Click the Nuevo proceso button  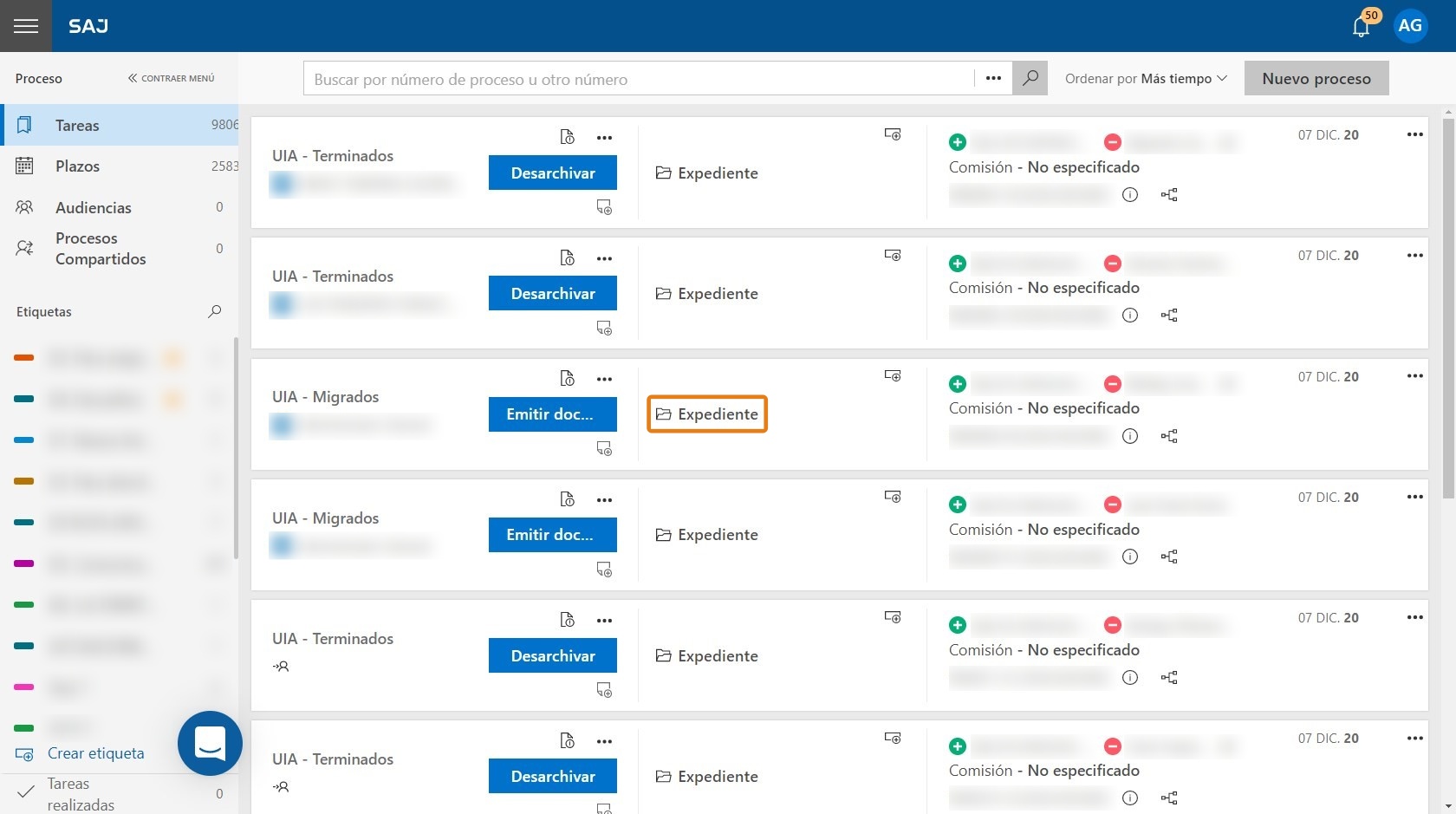tap(1316, 78)
